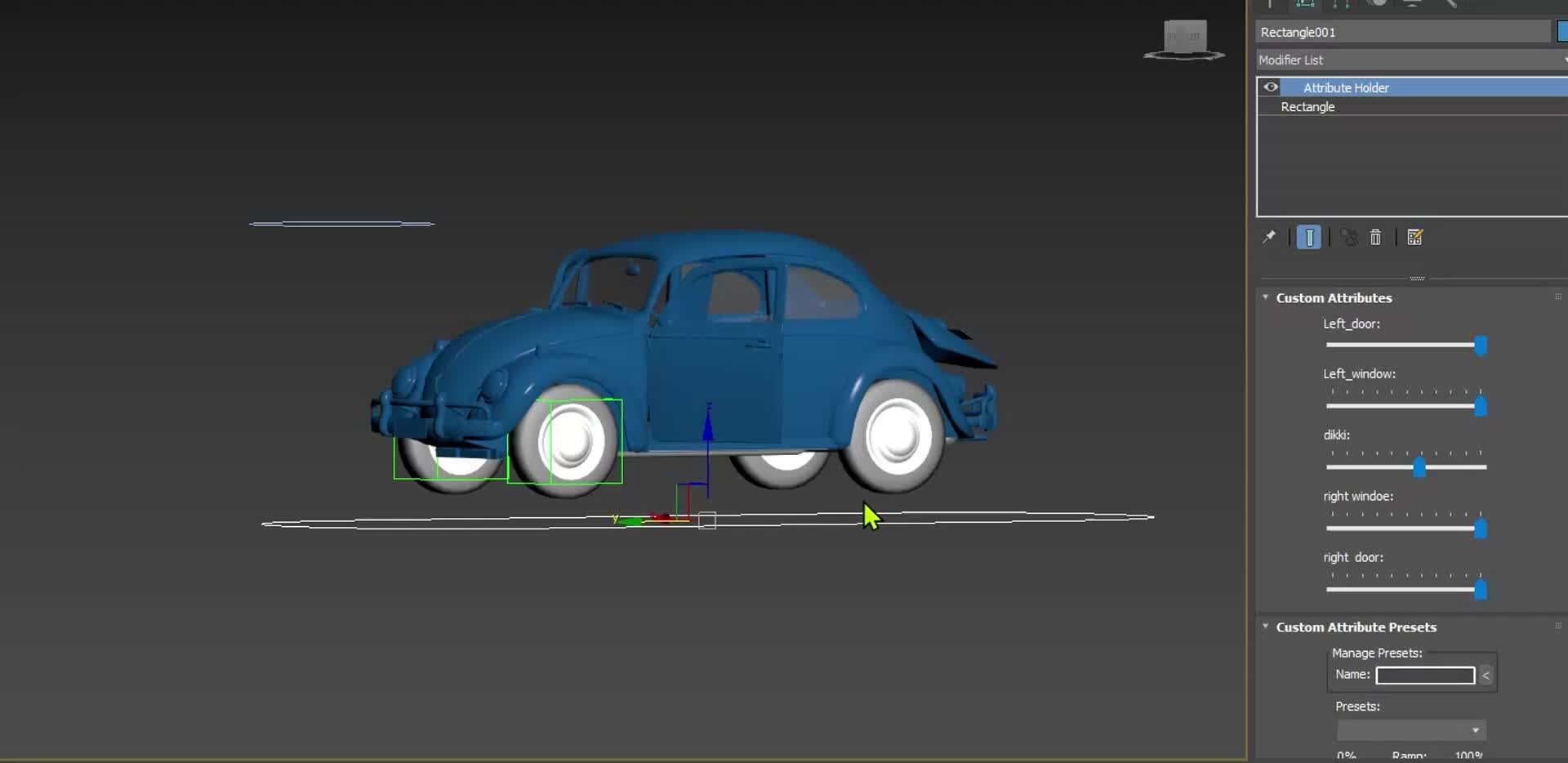Enable Show End Result in modifier stack
Viewport: 1568px width, 763px height.
point(1308,237)
